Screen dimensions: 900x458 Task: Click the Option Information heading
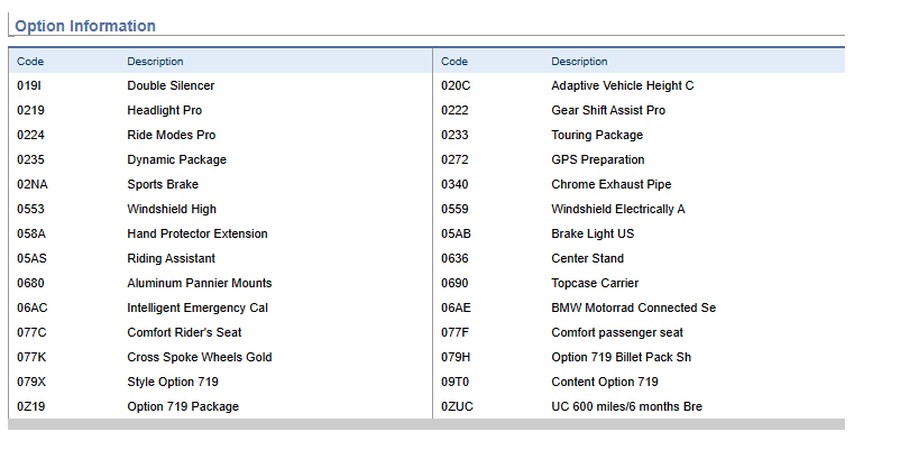click(x=85, y=26)
